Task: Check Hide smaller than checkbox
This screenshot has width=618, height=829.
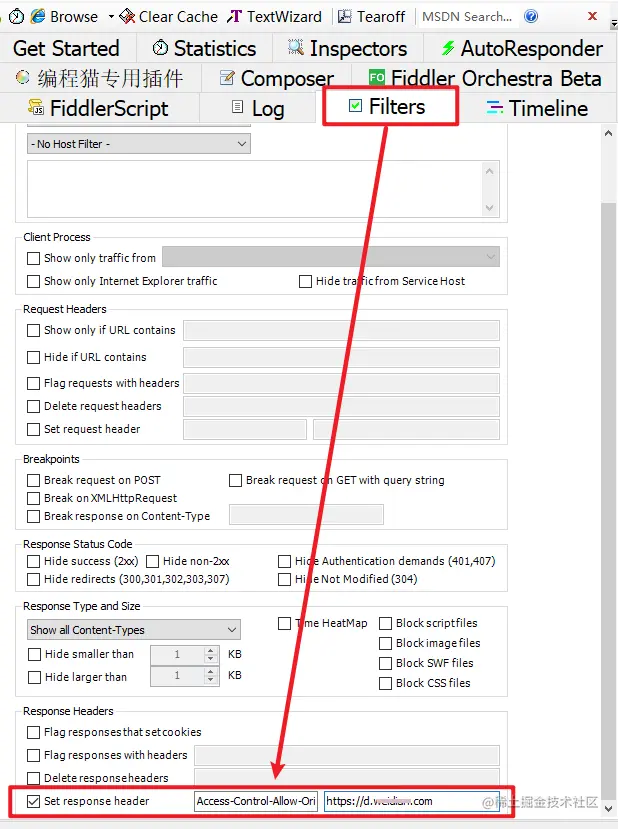Action: 34,655
